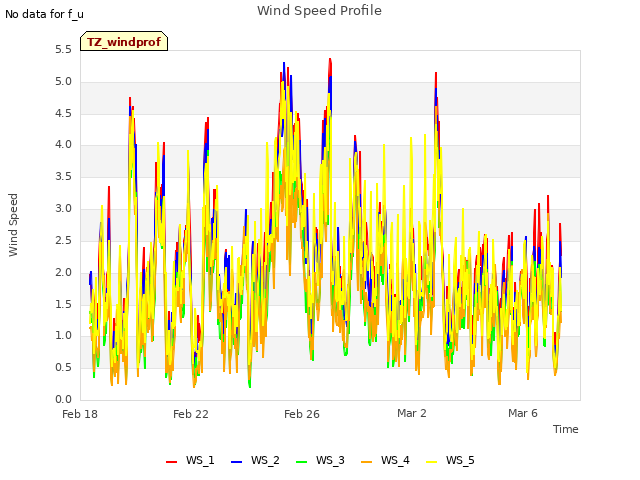Click the orange WS_4 legend color marker
Screen dimensions: 640x480
(x=367, y=462)
